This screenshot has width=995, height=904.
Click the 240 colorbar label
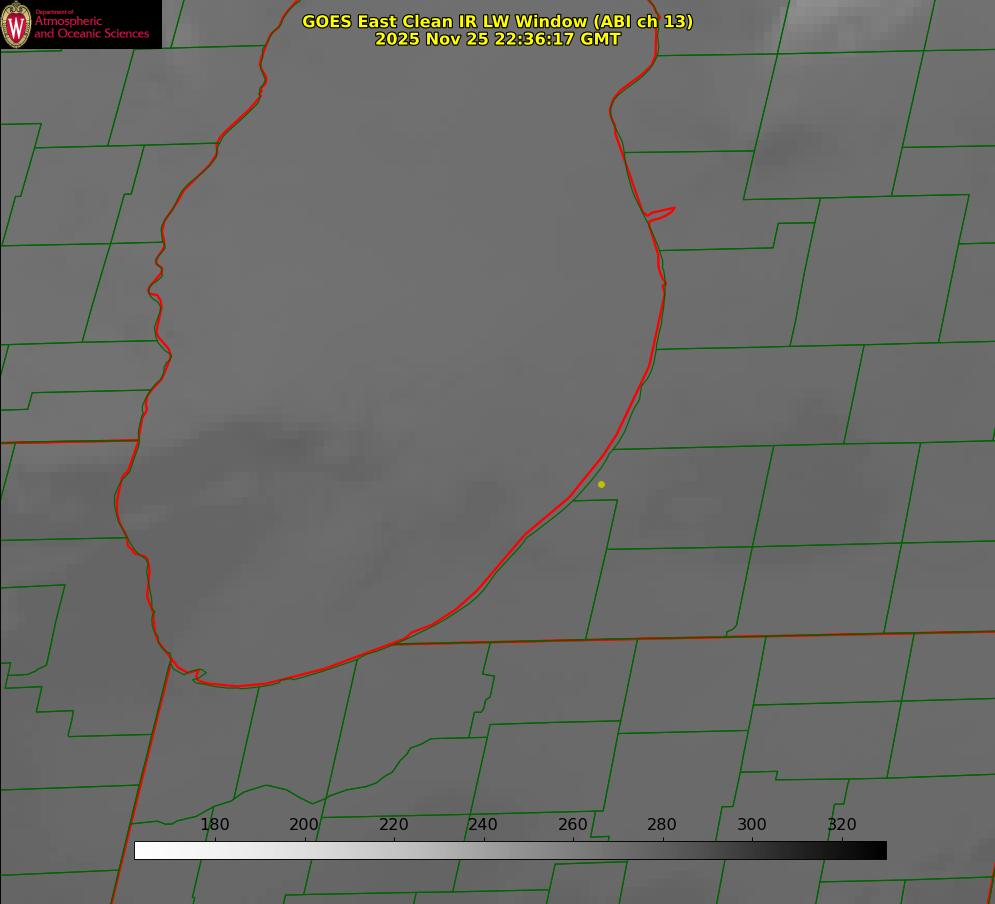pos(483,824)
